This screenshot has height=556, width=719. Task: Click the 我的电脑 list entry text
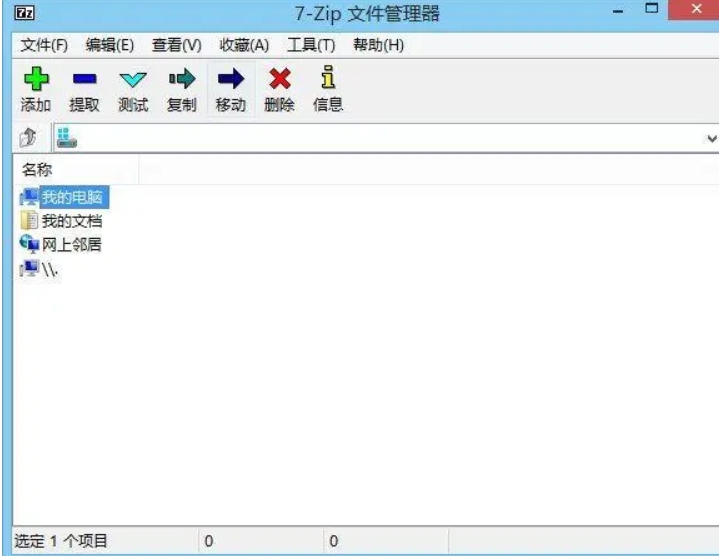pyautogui.click(x=72, y=198)
